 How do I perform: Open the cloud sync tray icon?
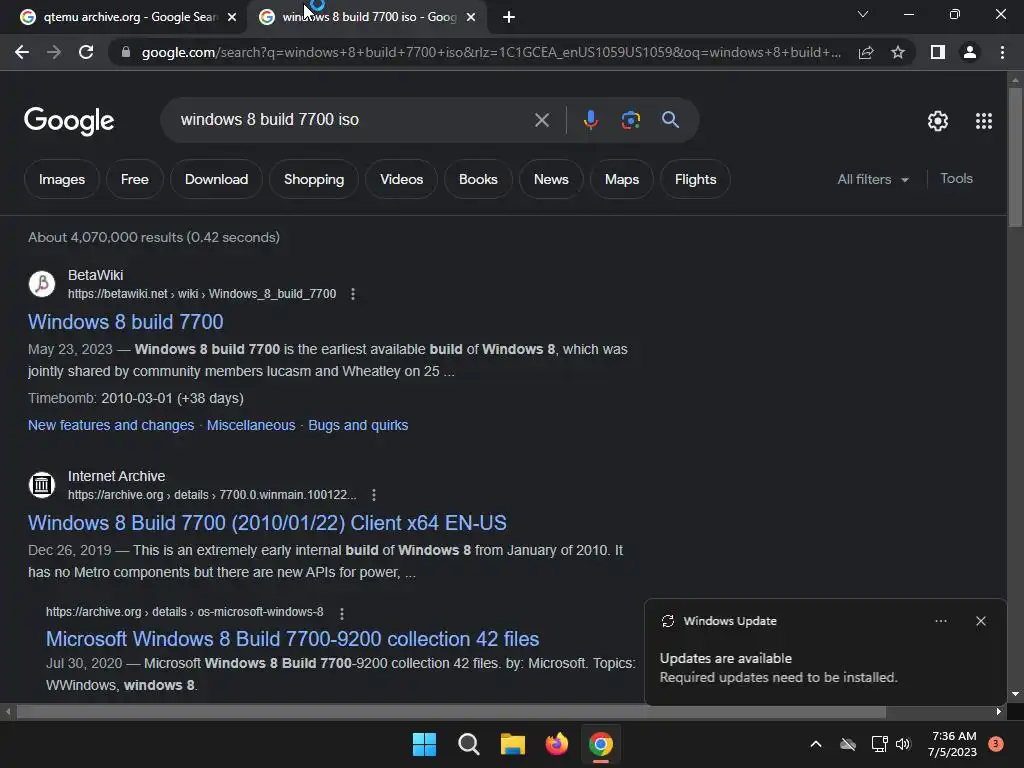pos(848,744)
